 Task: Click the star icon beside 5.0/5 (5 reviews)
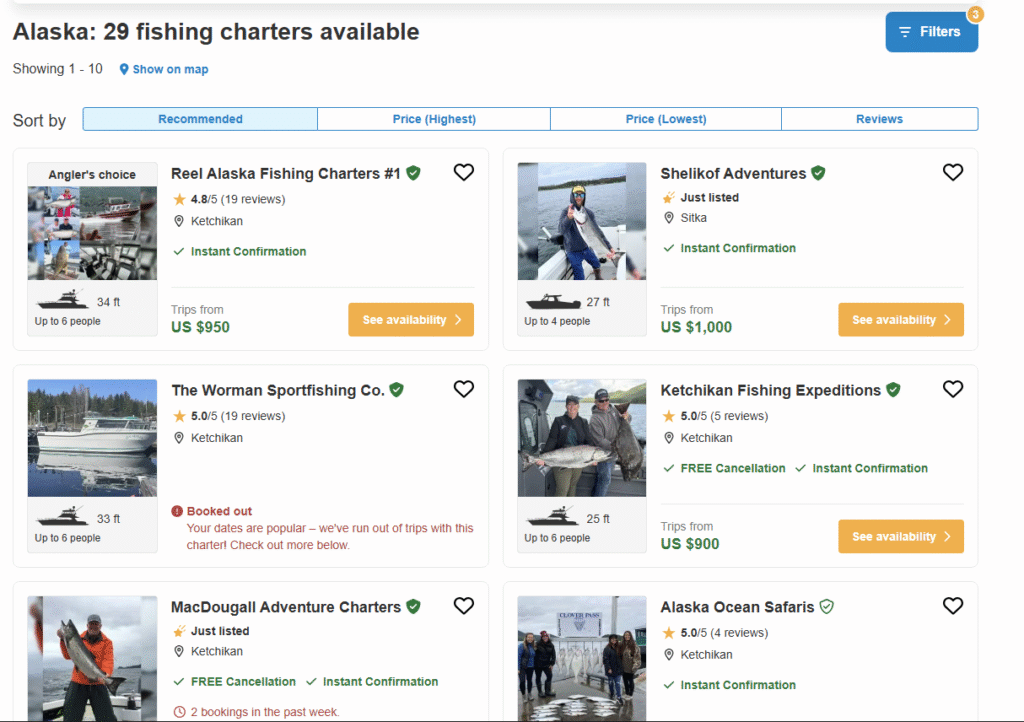[x=668, y=416]
